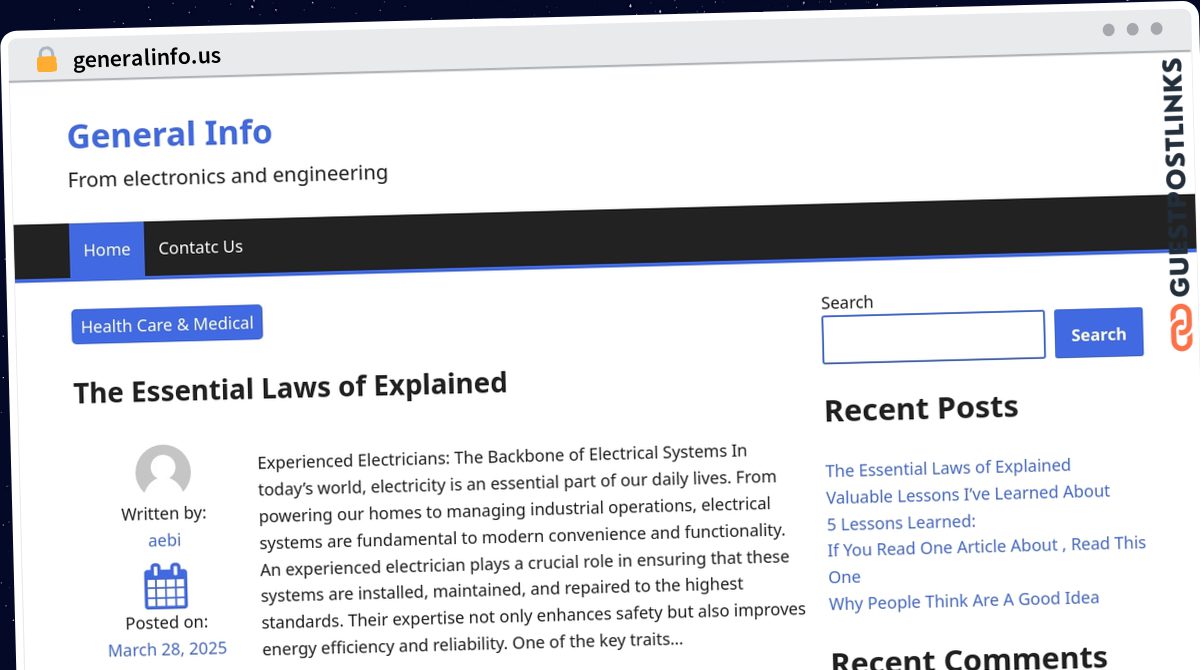Click the General Info site title
The width and height of the screenshot is (1200, 670).
[x=170, y=133]
